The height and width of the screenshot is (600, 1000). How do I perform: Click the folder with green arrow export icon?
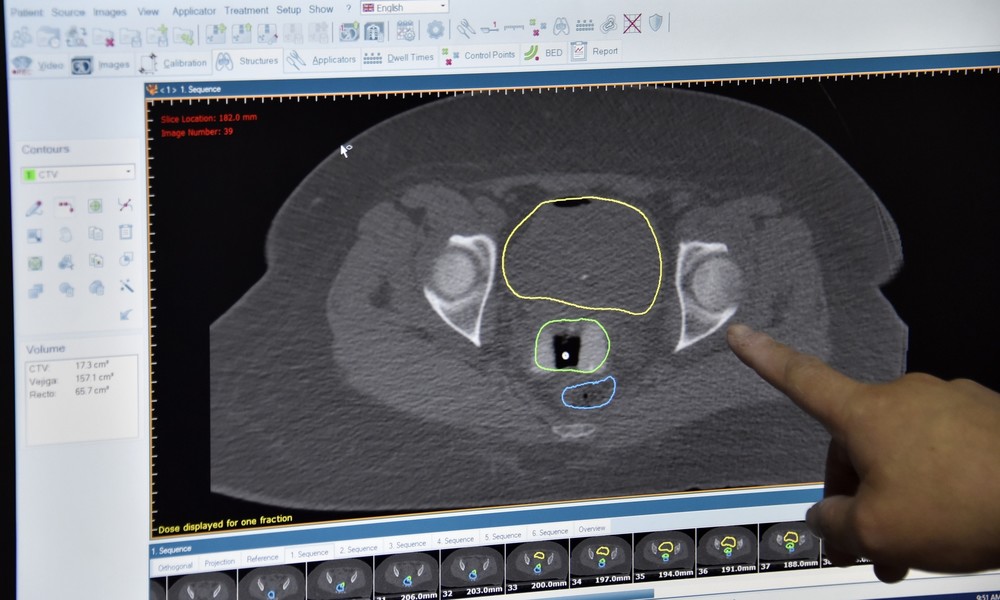183,36
